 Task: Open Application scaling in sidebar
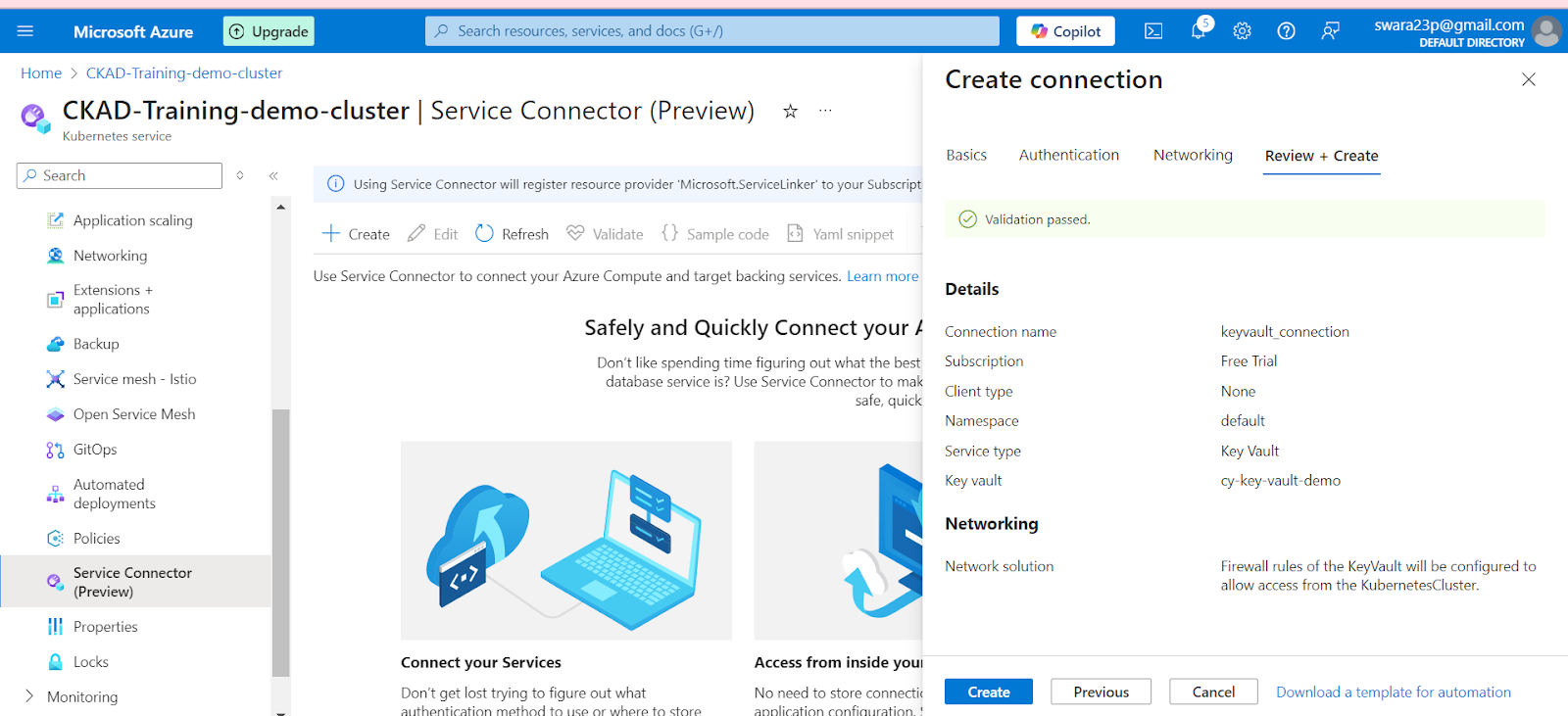(x=133, y=220)
